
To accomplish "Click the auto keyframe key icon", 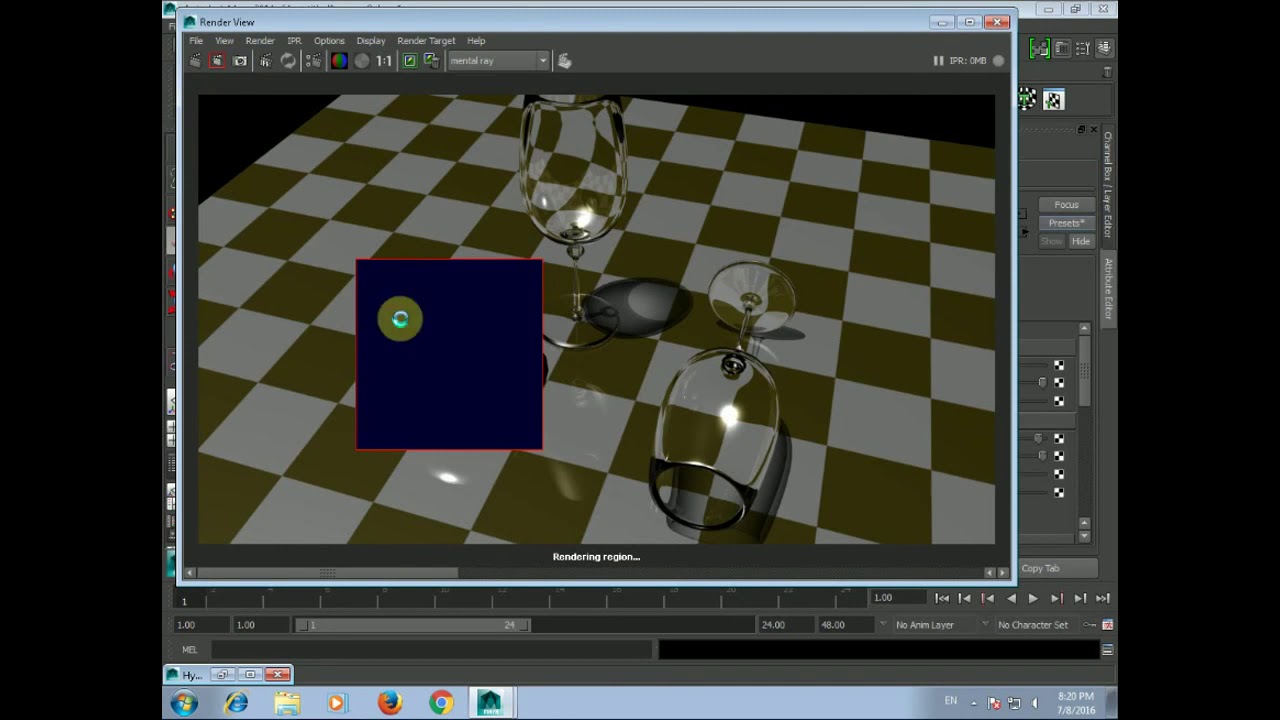I will (1089, 625).
